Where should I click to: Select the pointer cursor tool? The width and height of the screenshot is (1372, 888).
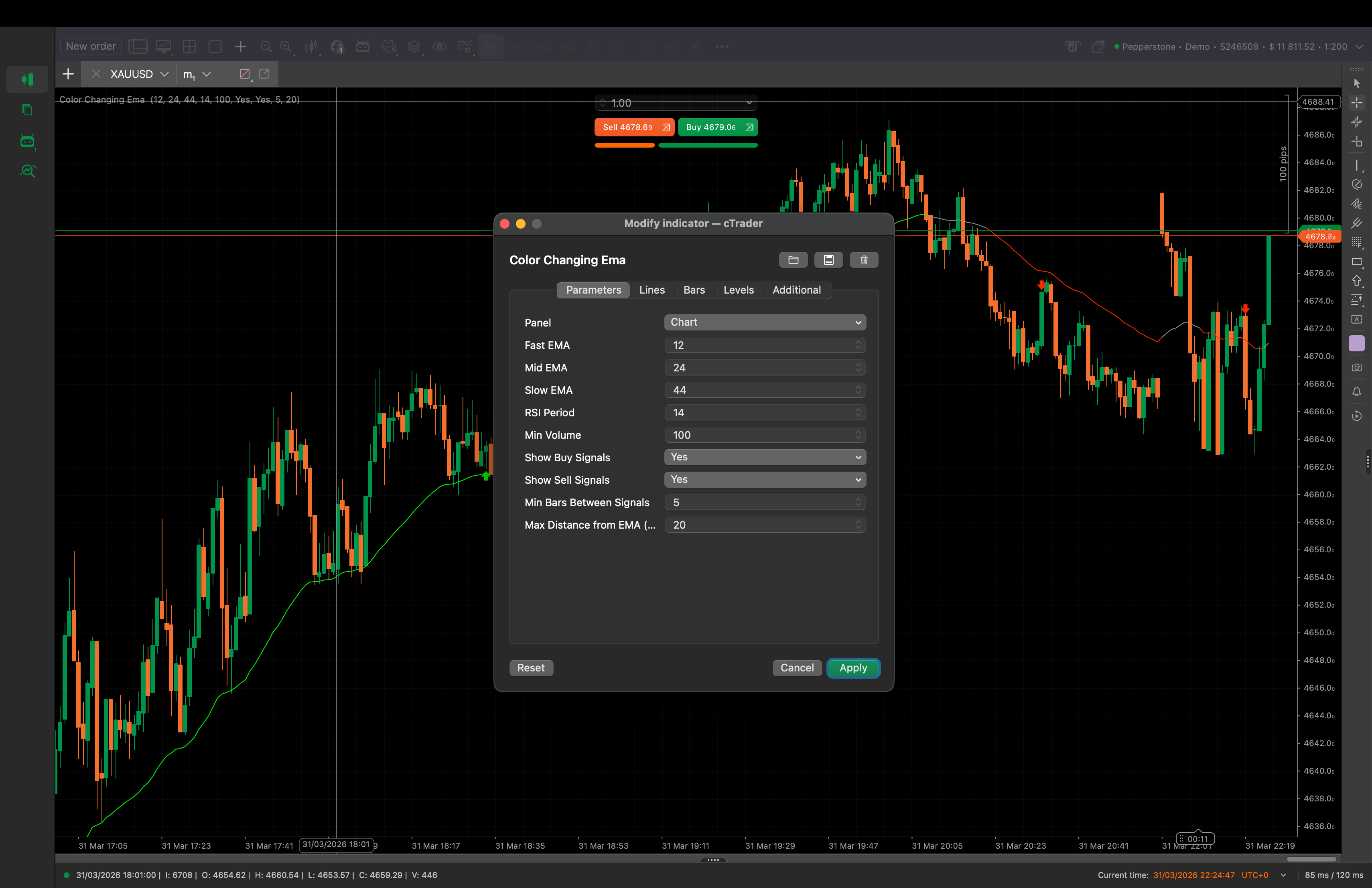pyautogui.click(x=1356, y=83)
